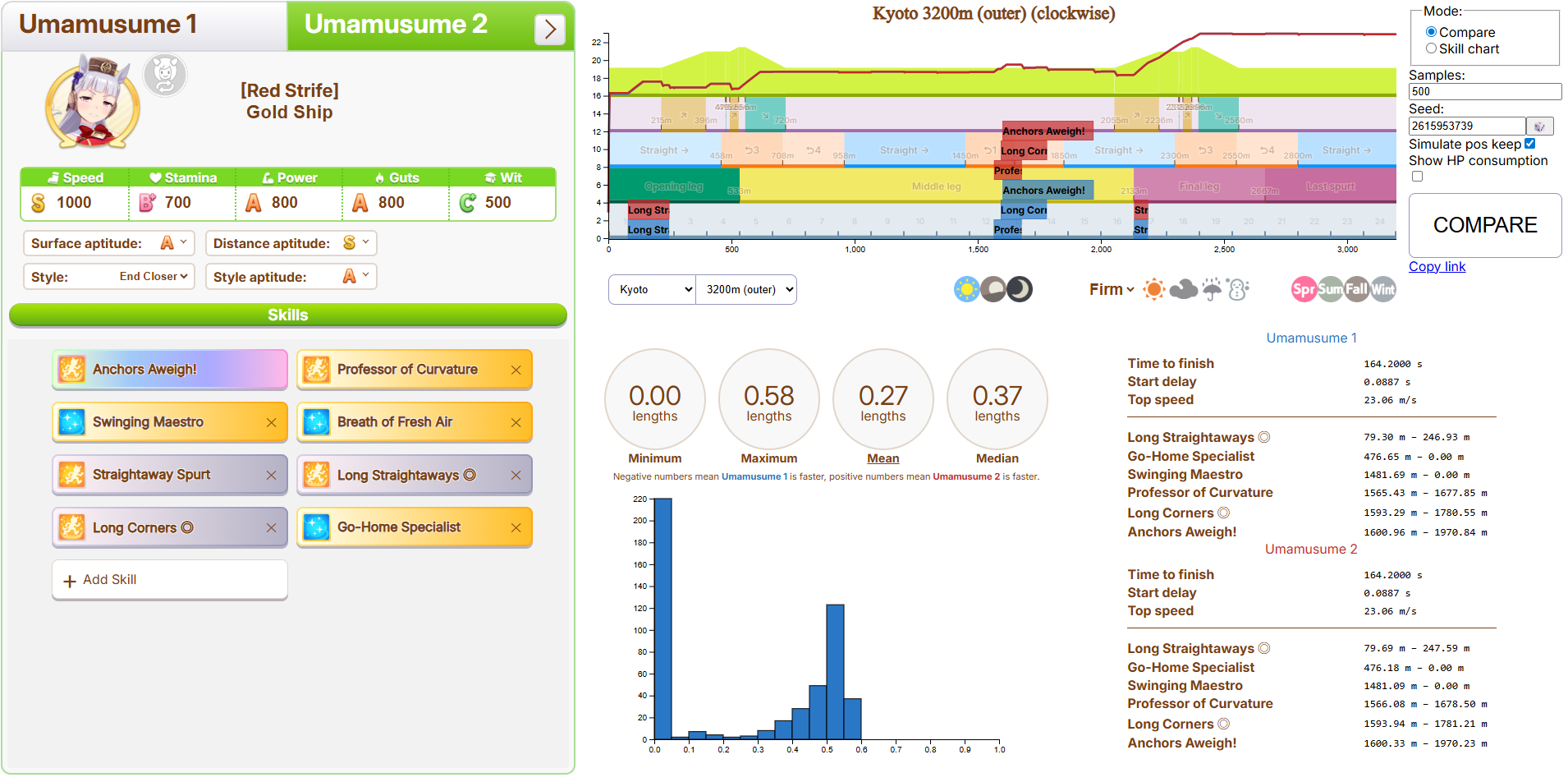Remove Professor of Curvature skill

(x=516, y=370)
